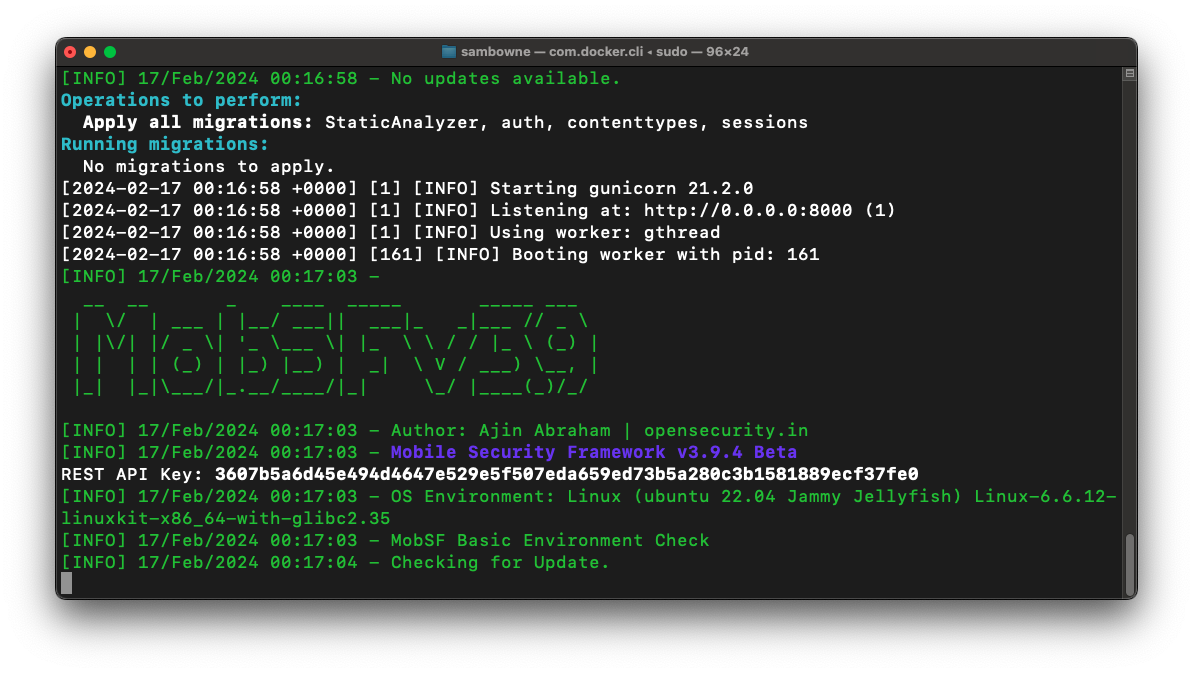
Task: Click the 'opensecurity.in' address
Action: point(726,431)
